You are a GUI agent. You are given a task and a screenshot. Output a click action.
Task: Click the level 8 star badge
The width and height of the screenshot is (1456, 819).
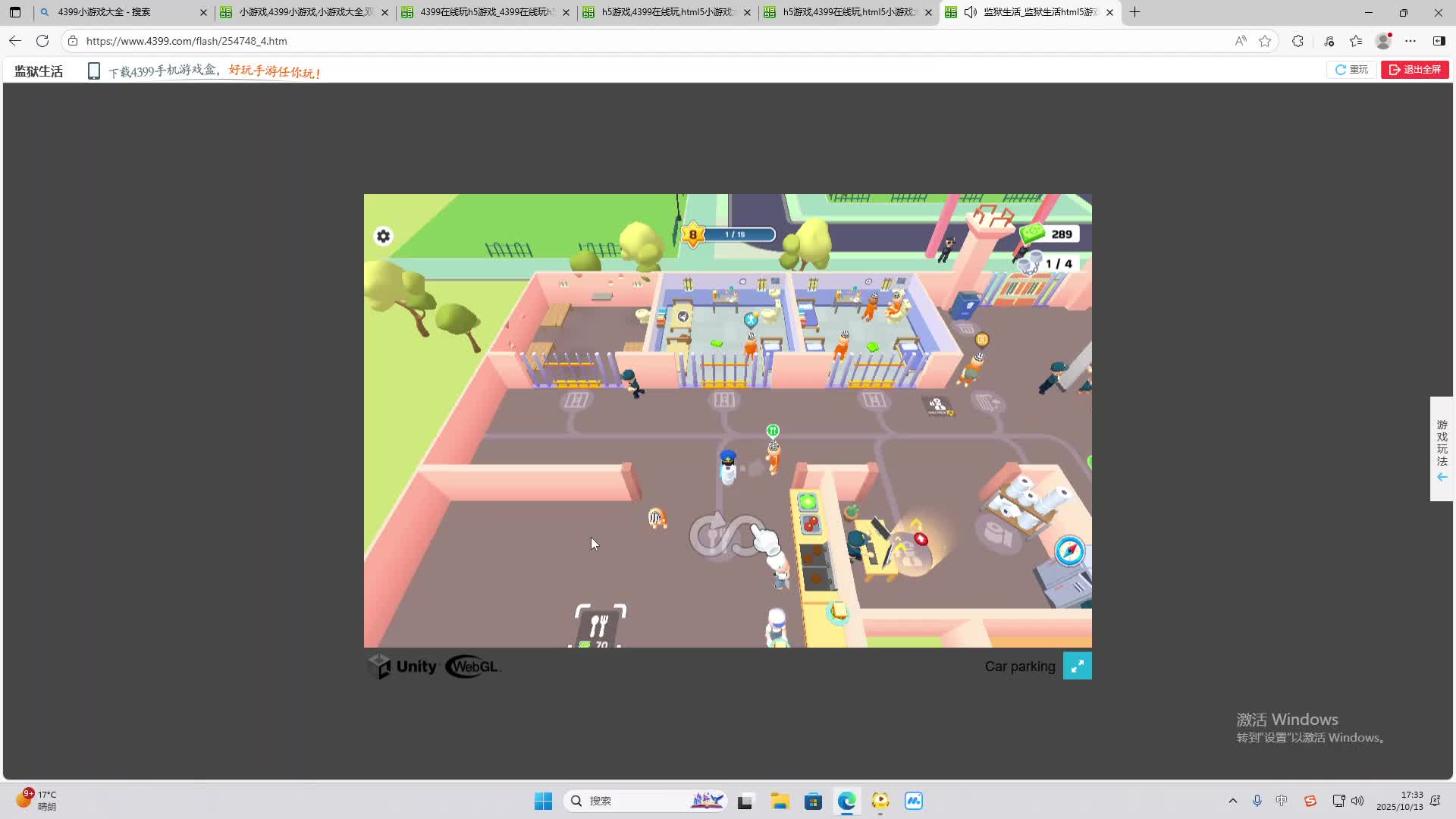pos(692,235)
